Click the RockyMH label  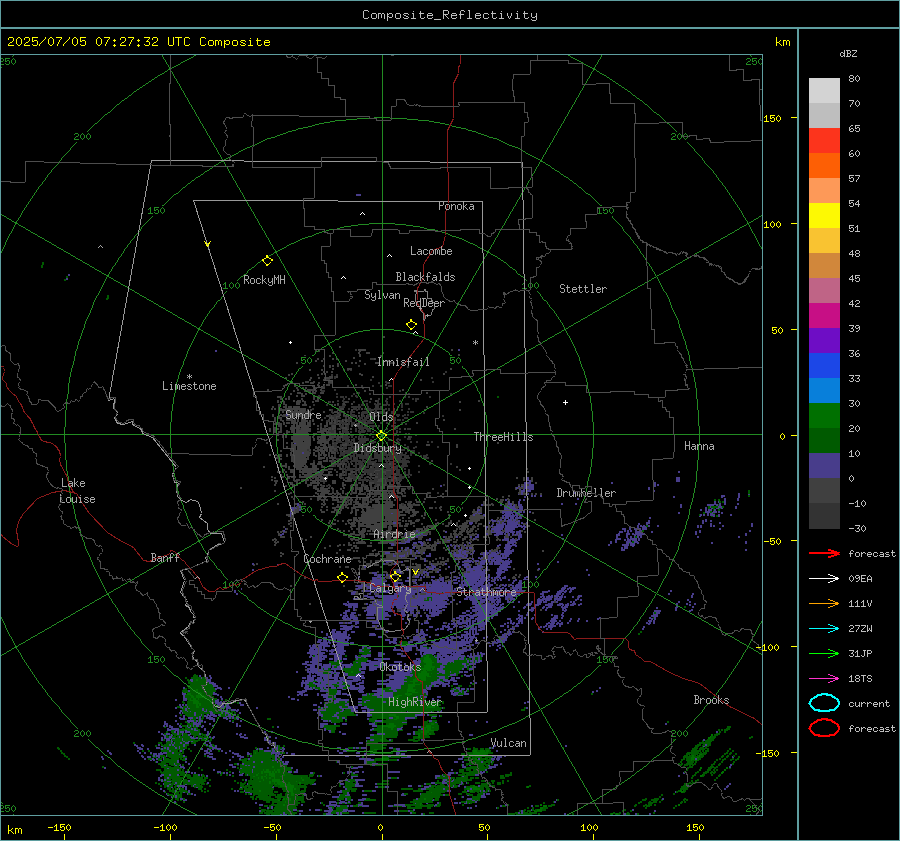pyautogui.click(x=264, y=280)
